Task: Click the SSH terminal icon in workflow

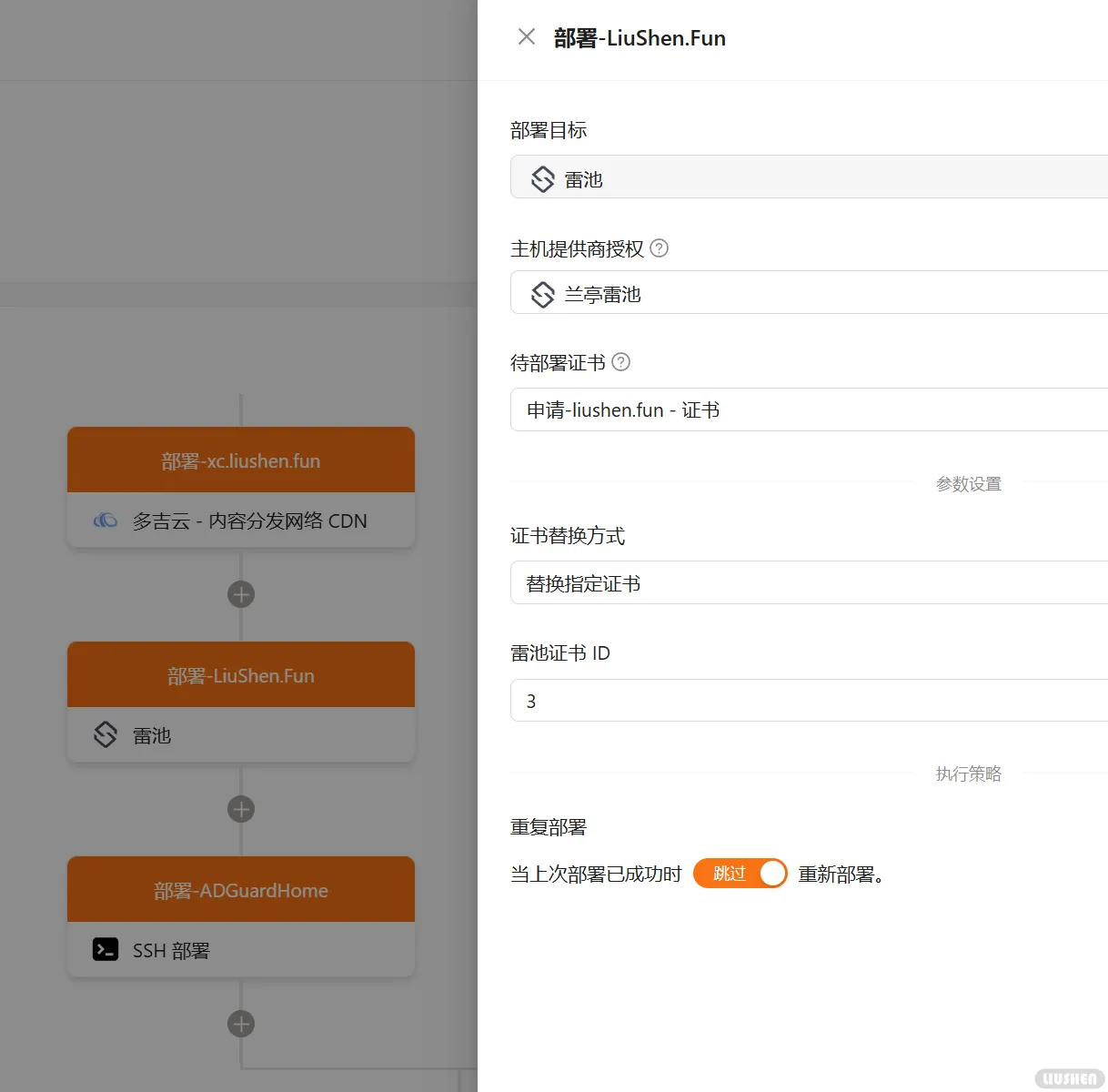Action: click(x=106, y=950)
